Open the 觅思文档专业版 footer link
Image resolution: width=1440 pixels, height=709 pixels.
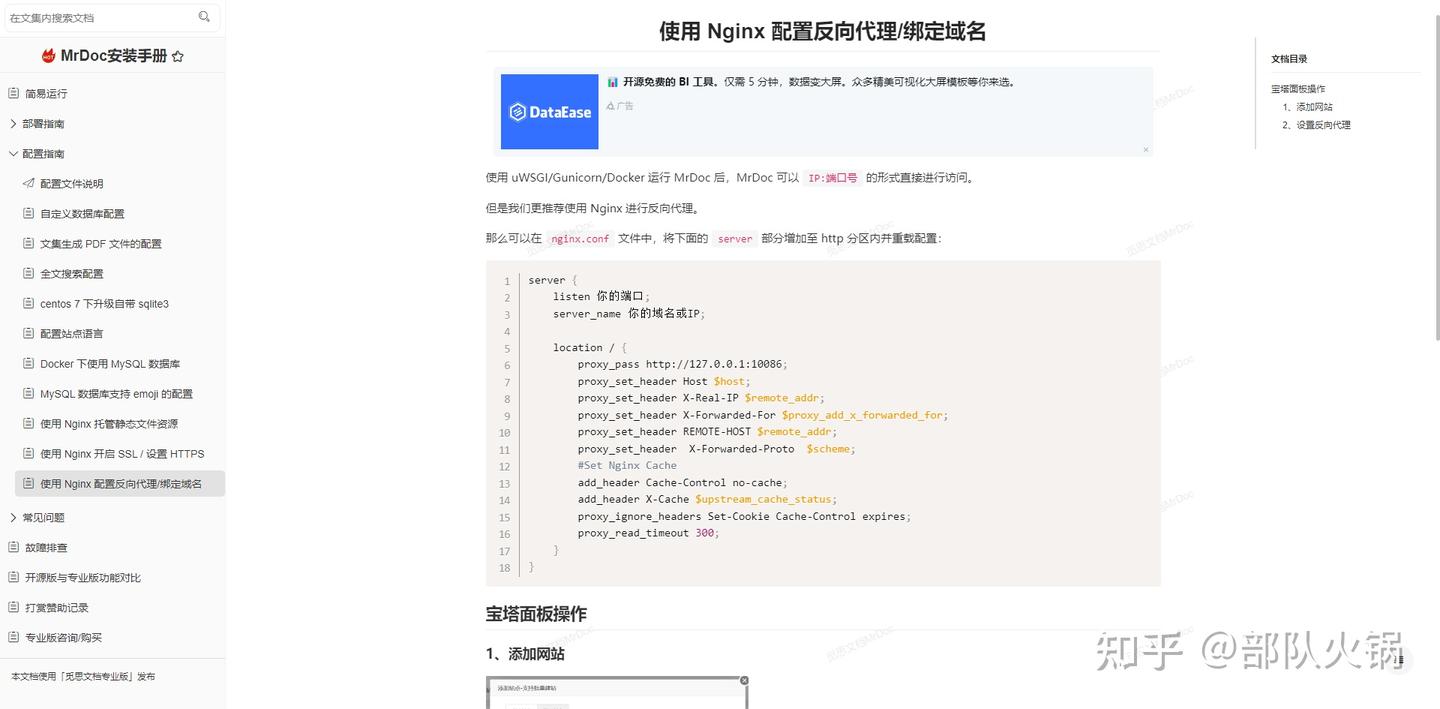97,677
